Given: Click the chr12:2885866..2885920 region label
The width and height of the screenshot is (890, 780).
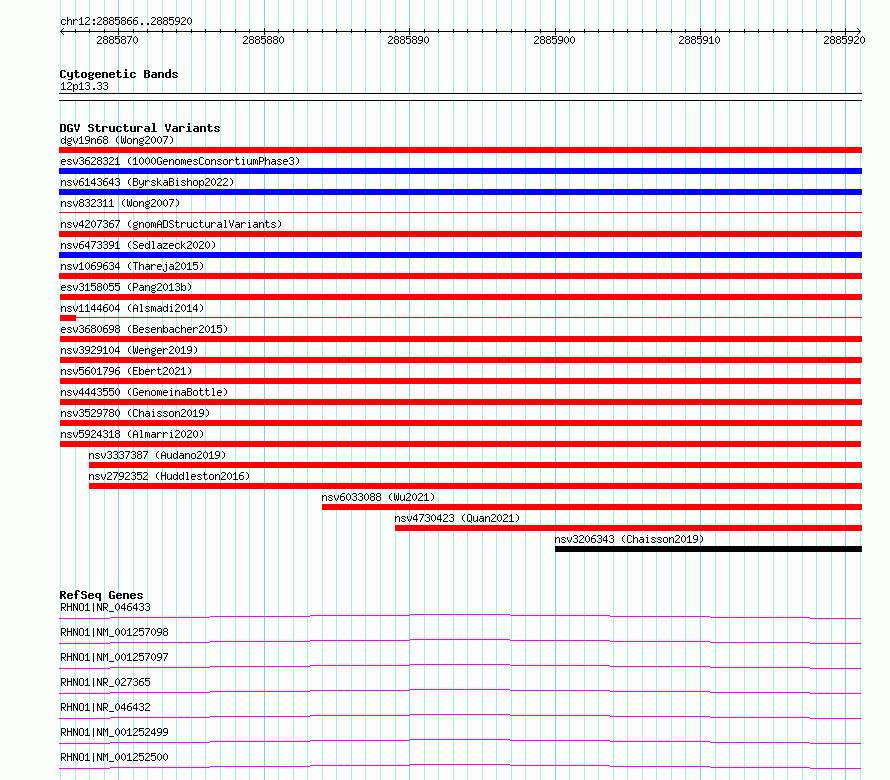Looking at the screenshot, I should tap(126, 21).
